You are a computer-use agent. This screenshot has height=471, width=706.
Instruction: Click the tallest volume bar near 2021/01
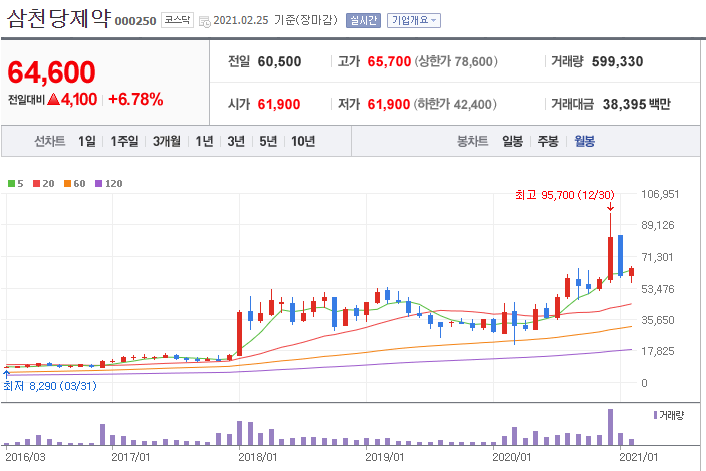pyautogui.click(x=611, y=427)
